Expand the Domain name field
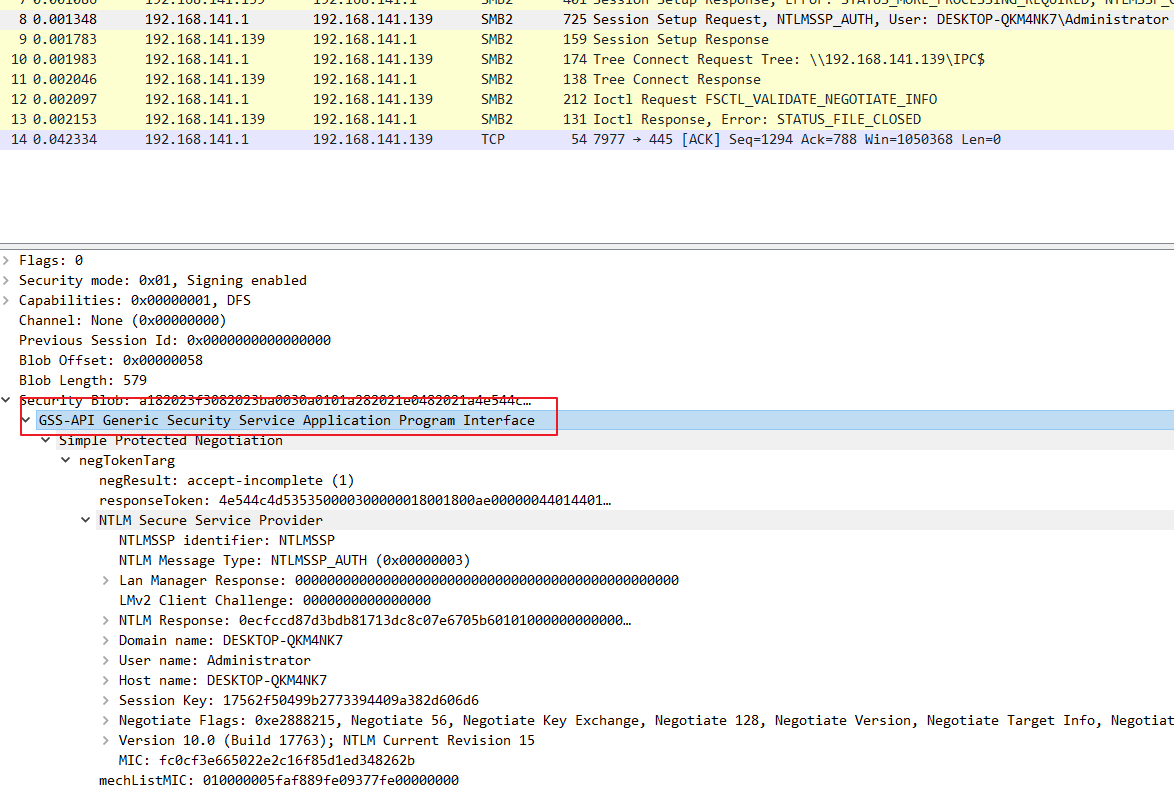The width and height of the screenshot is (1174, 789). pos(106,640)
